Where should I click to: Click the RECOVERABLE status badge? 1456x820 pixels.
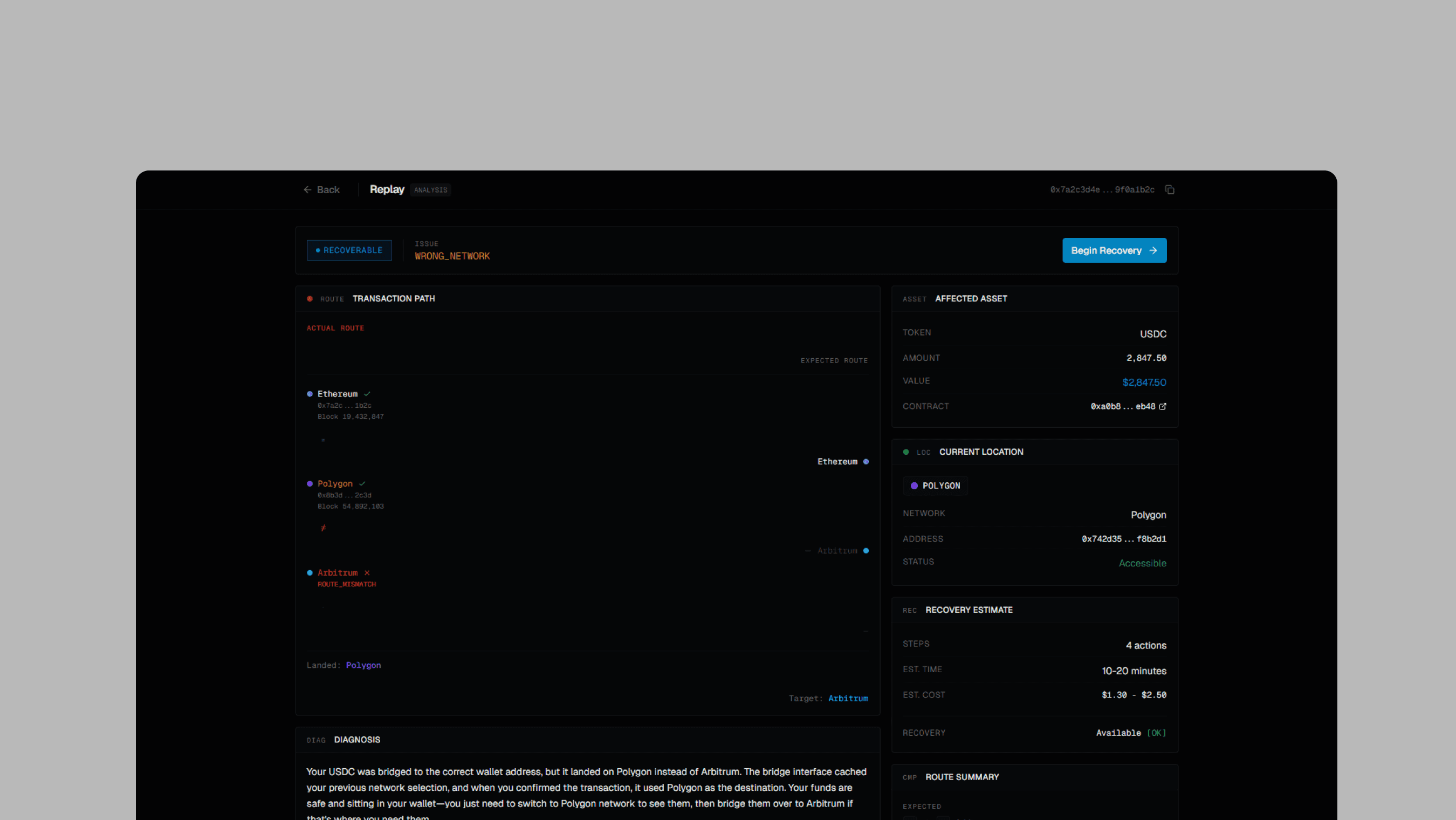coord(349,250)
